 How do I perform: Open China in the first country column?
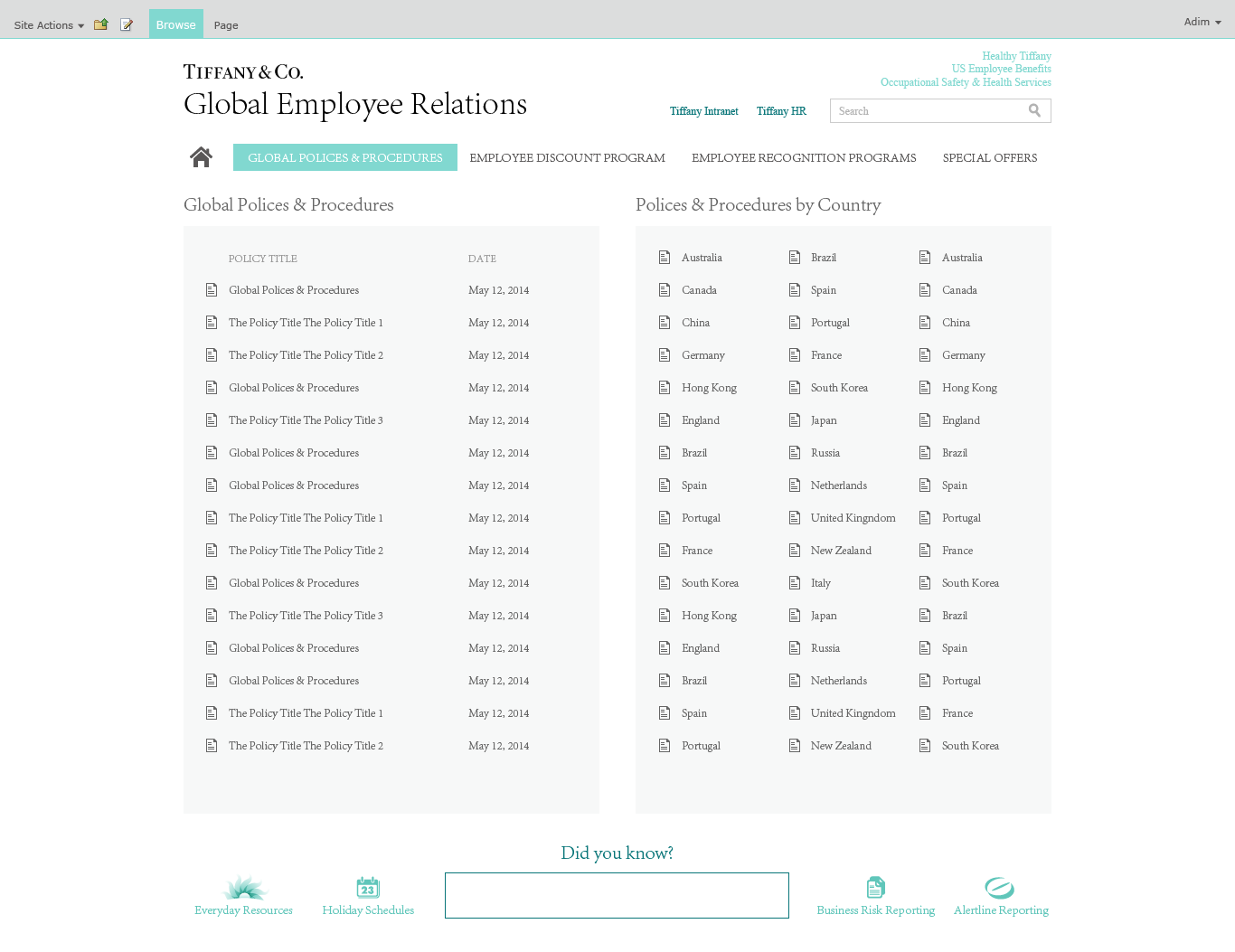(695, 323)
